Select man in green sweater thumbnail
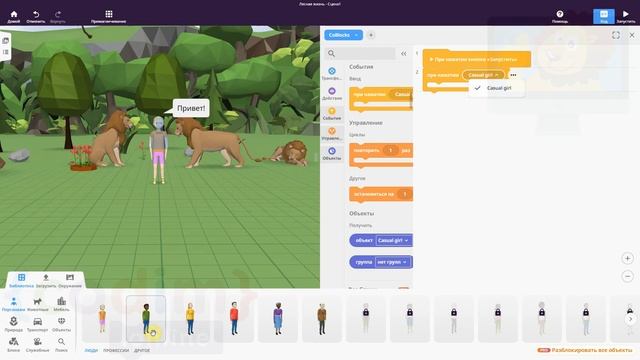640x360 pixels. point(146,319)
